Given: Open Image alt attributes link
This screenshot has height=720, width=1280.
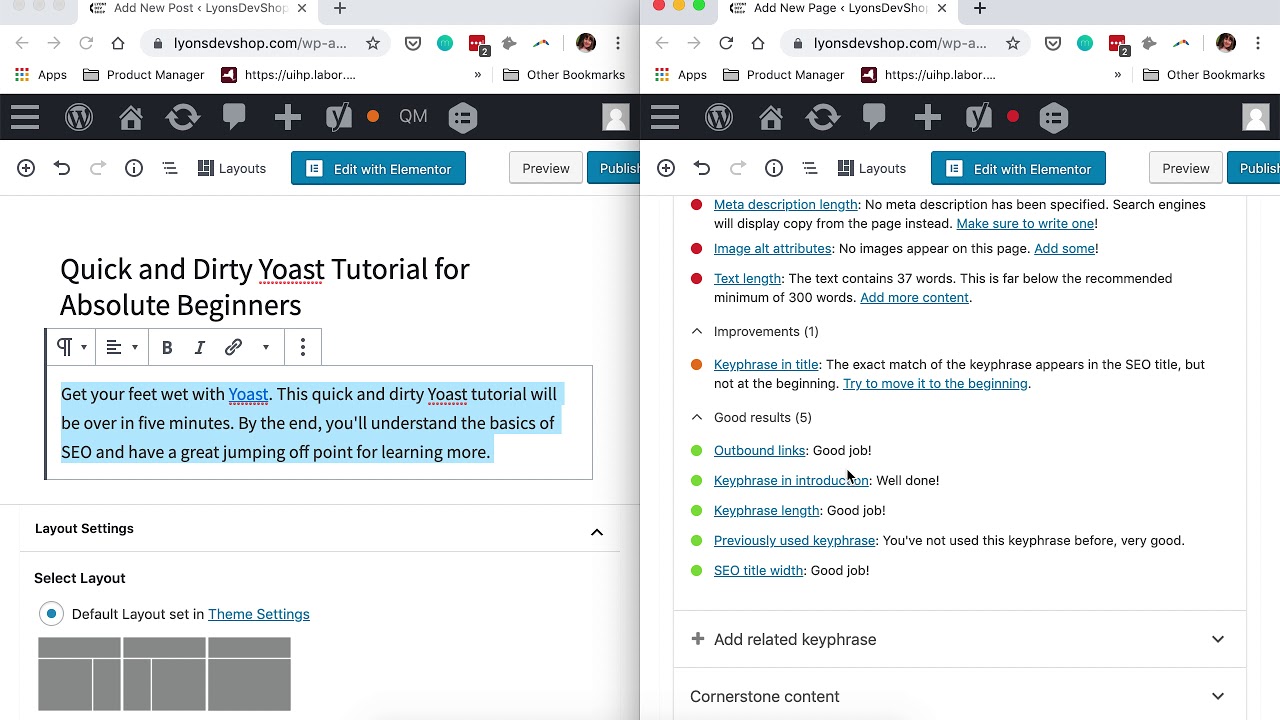Looking at the screenshot, I should 772,248.
